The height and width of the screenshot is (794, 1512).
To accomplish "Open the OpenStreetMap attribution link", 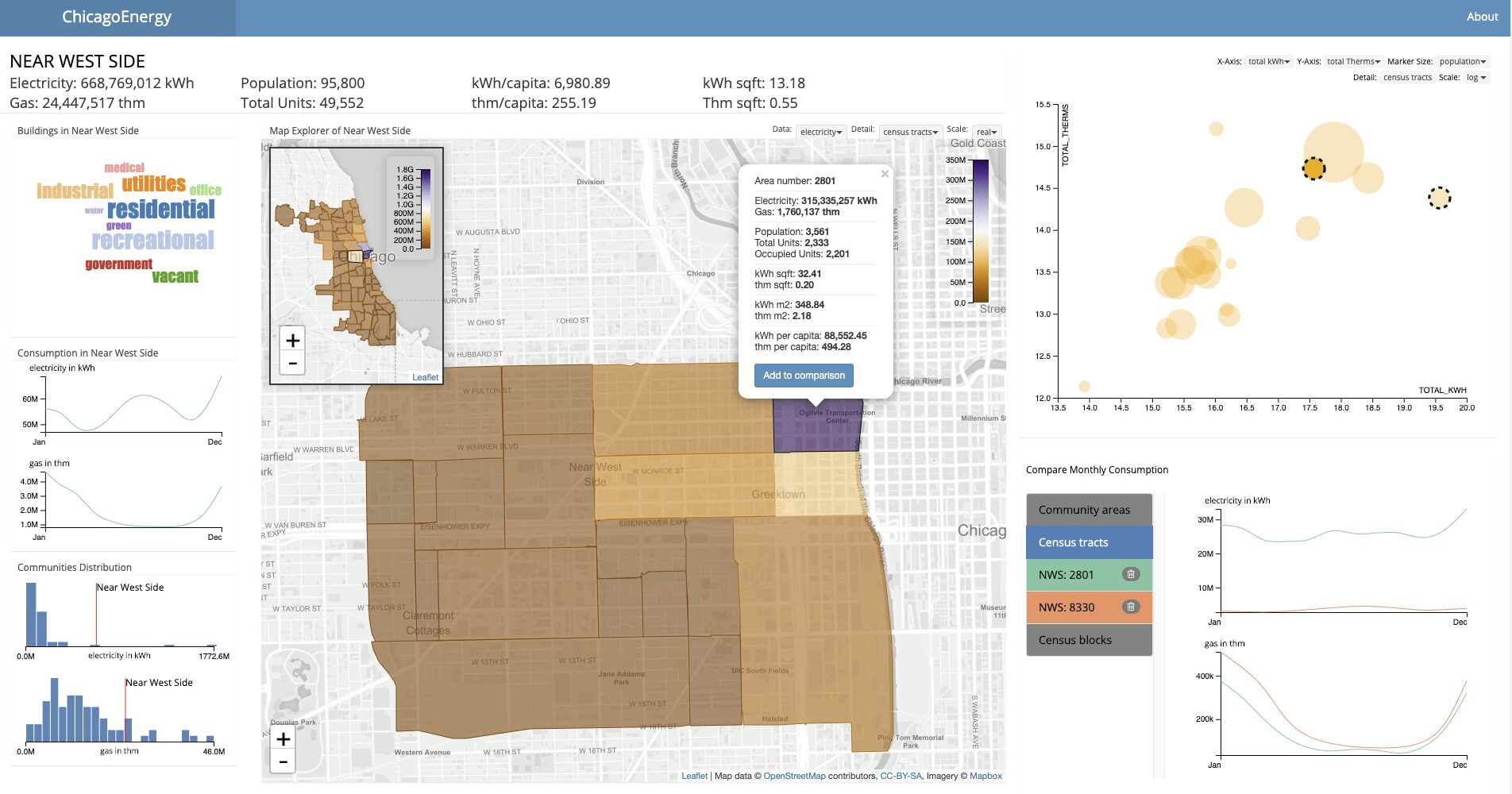I will pyautogui.click(x=794, y=776).
